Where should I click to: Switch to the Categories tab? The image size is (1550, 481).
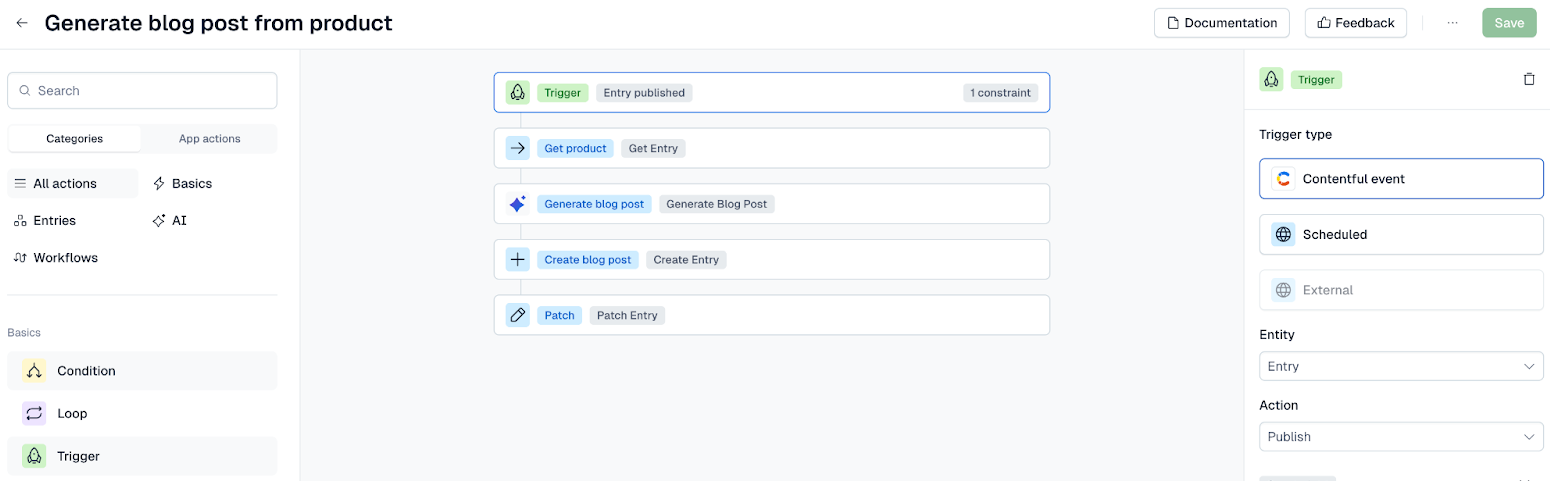click(x=75, y=139)
